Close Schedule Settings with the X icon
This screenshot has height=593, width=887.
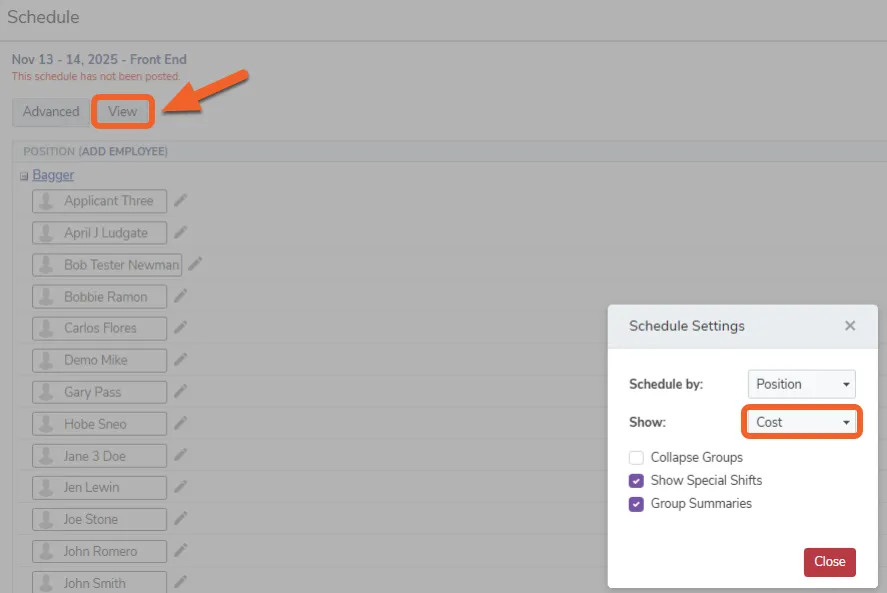click(x=850, y=325)
